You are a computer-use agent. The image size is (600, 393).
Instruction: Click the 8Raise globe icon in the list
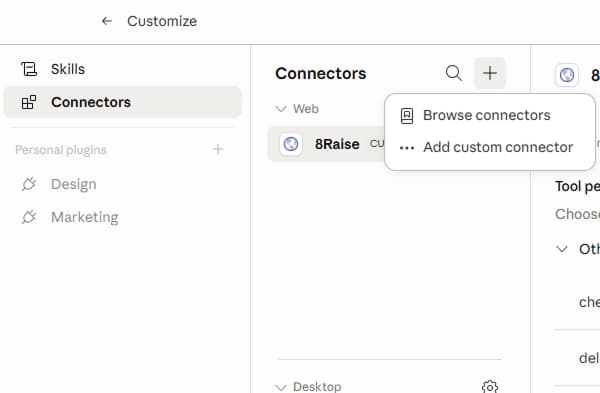tap(291, 144)
